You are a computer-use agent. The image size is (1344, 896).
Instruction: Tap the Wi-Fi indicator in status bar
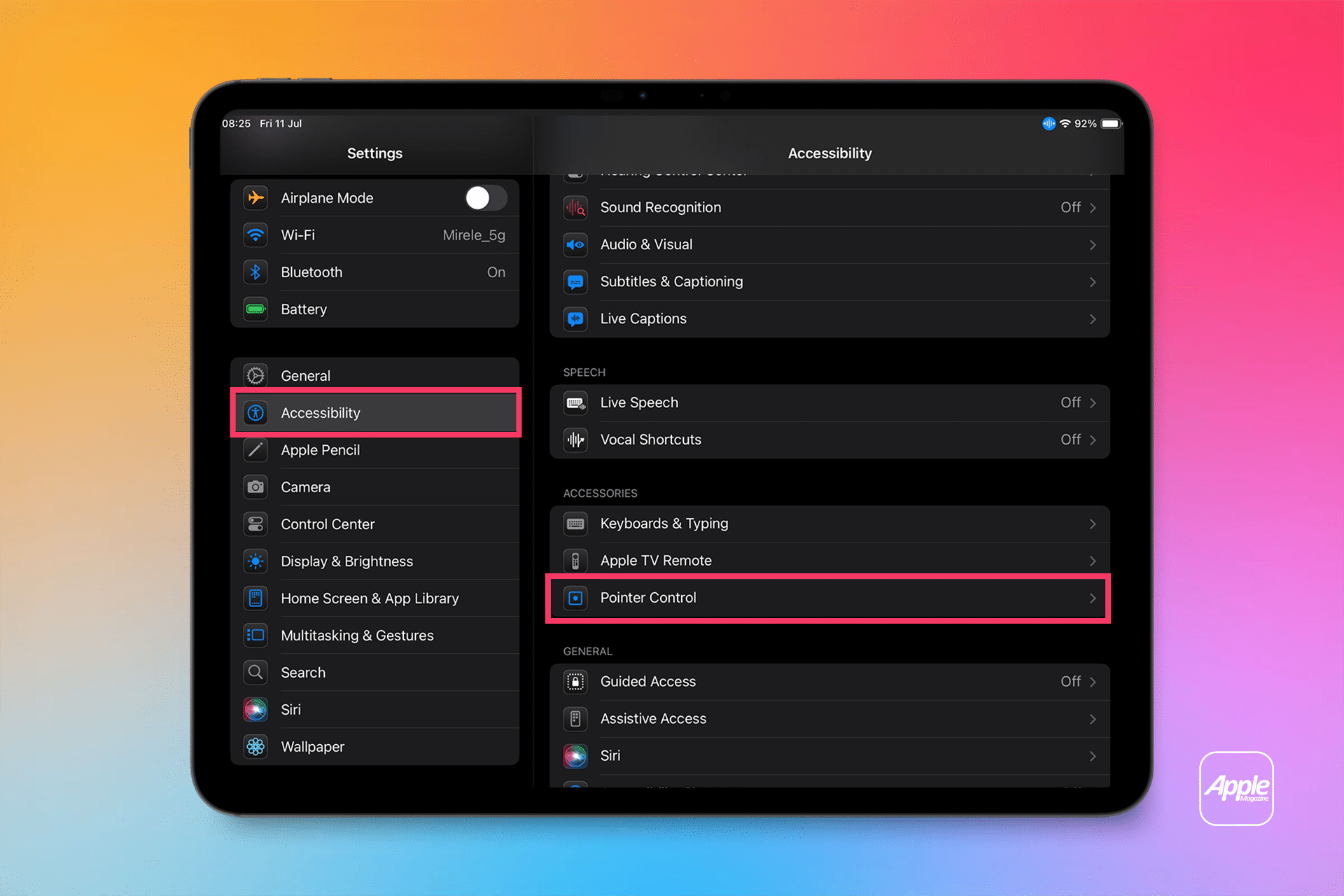[1065, 124]
